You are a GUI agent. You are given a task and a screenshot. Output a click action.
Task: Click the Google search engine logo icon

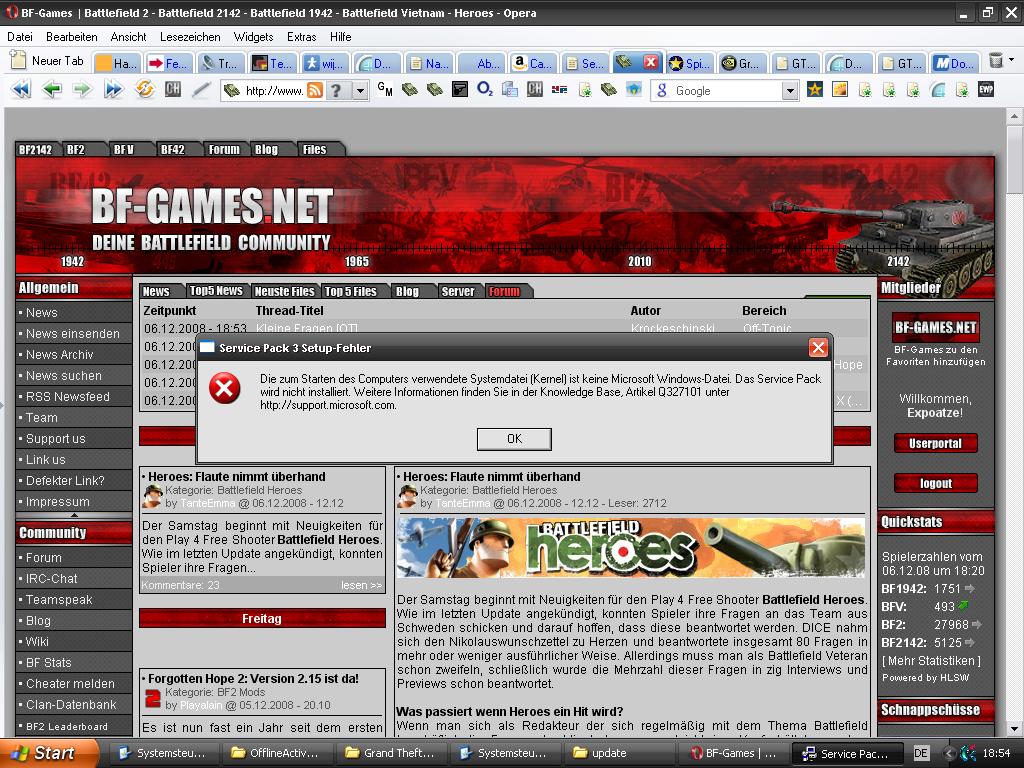662,91
